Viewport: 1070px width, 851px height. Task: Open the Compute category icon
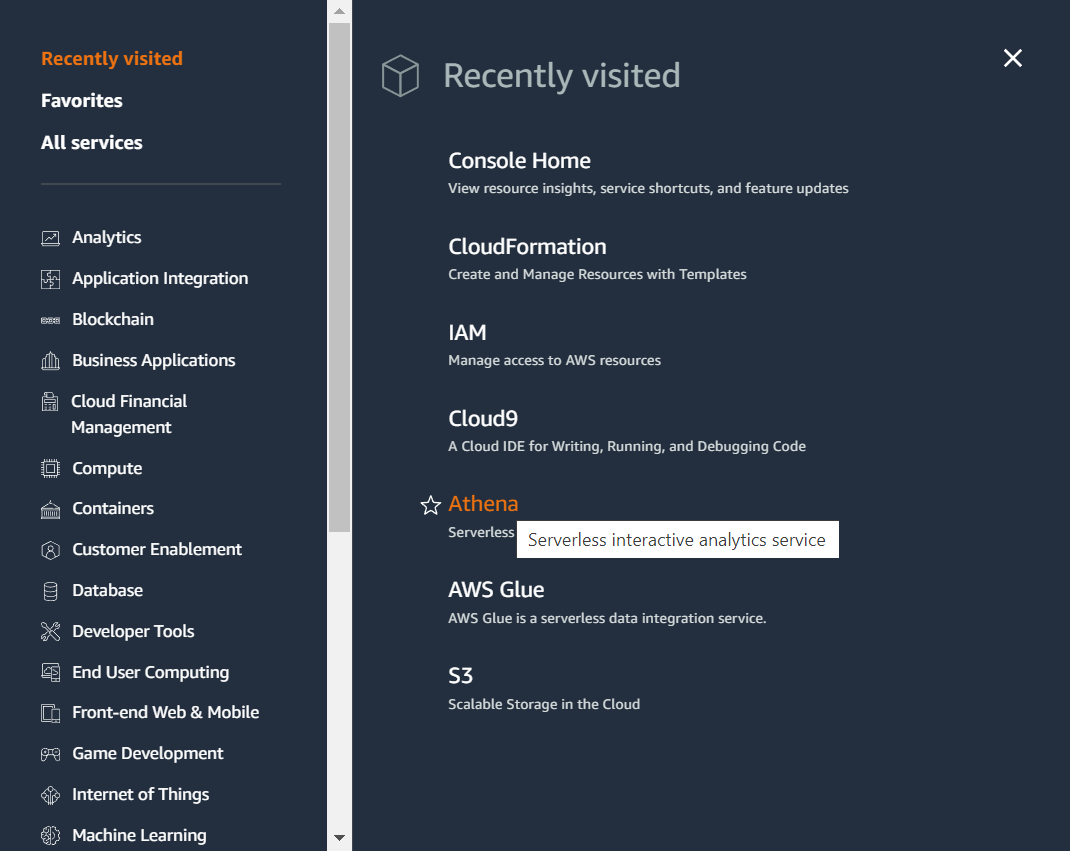click(50, 468)
